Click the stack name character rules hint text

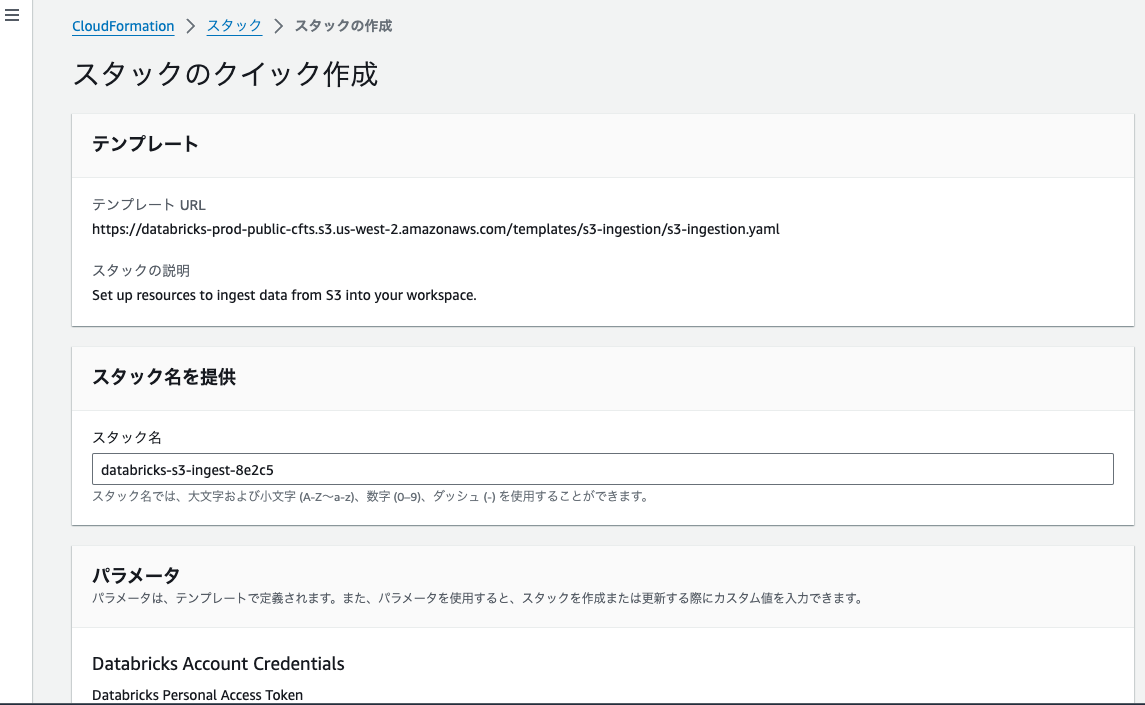(x=370, y=496)
